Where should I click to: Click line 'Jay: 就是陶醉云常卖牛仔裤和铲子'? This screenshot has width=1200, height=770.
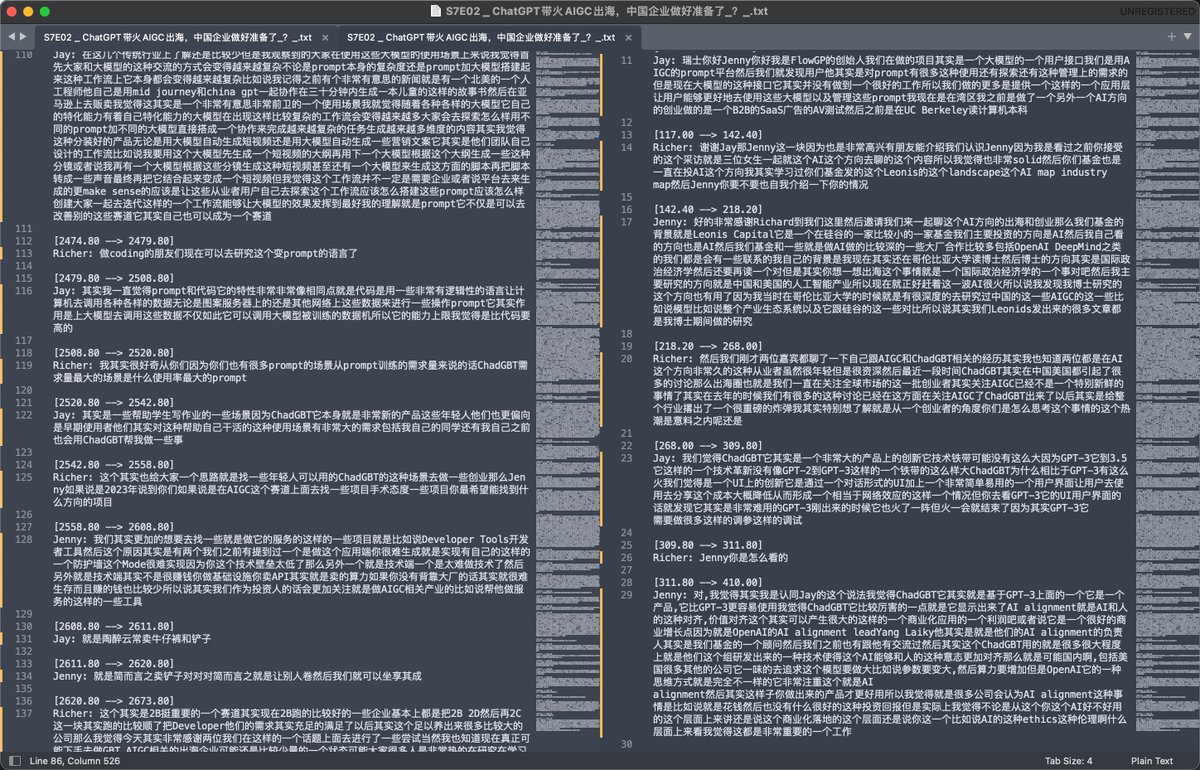click(134, 637)
